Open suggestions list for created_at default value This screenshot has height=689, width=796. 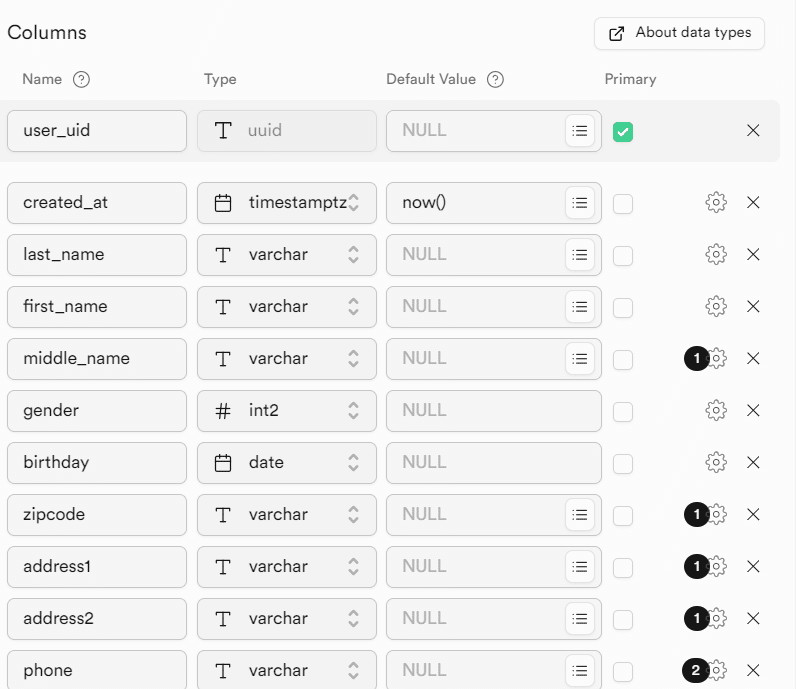(580, 202)
